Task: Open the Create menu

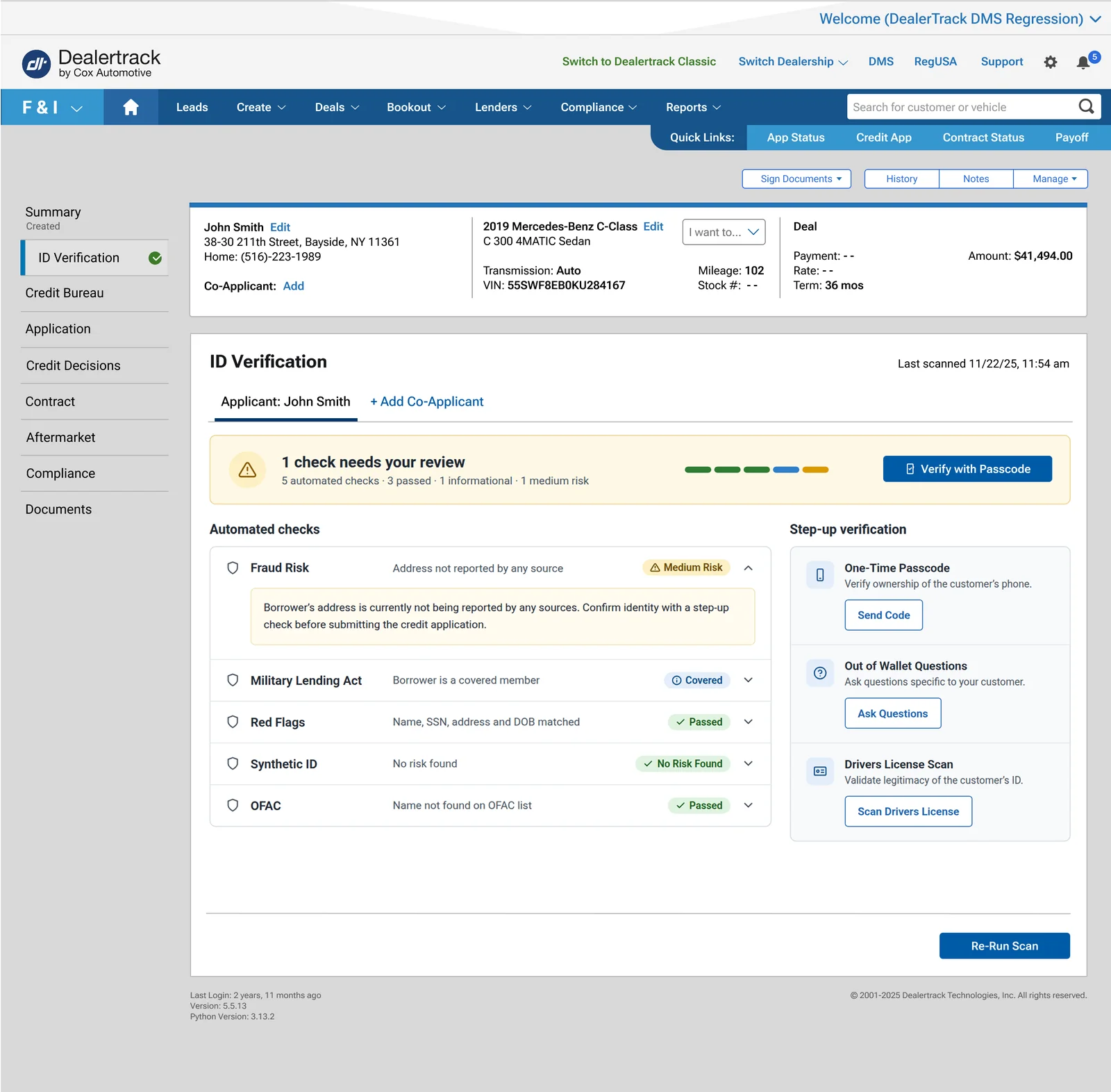Action: [x=261, y=107]
